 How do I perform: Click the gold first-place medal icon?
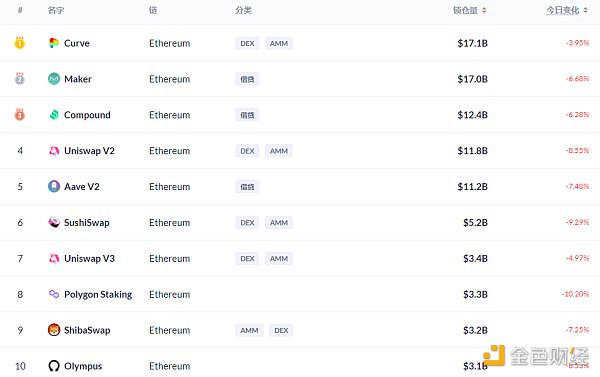tap(20, 43)
